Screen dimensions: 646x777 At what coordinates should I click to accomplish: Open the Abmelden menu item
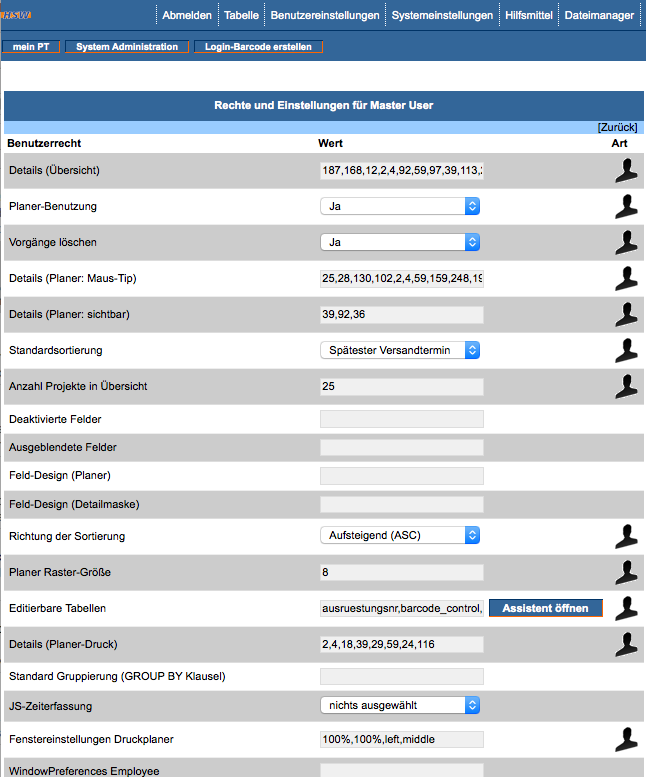[187, 15]
